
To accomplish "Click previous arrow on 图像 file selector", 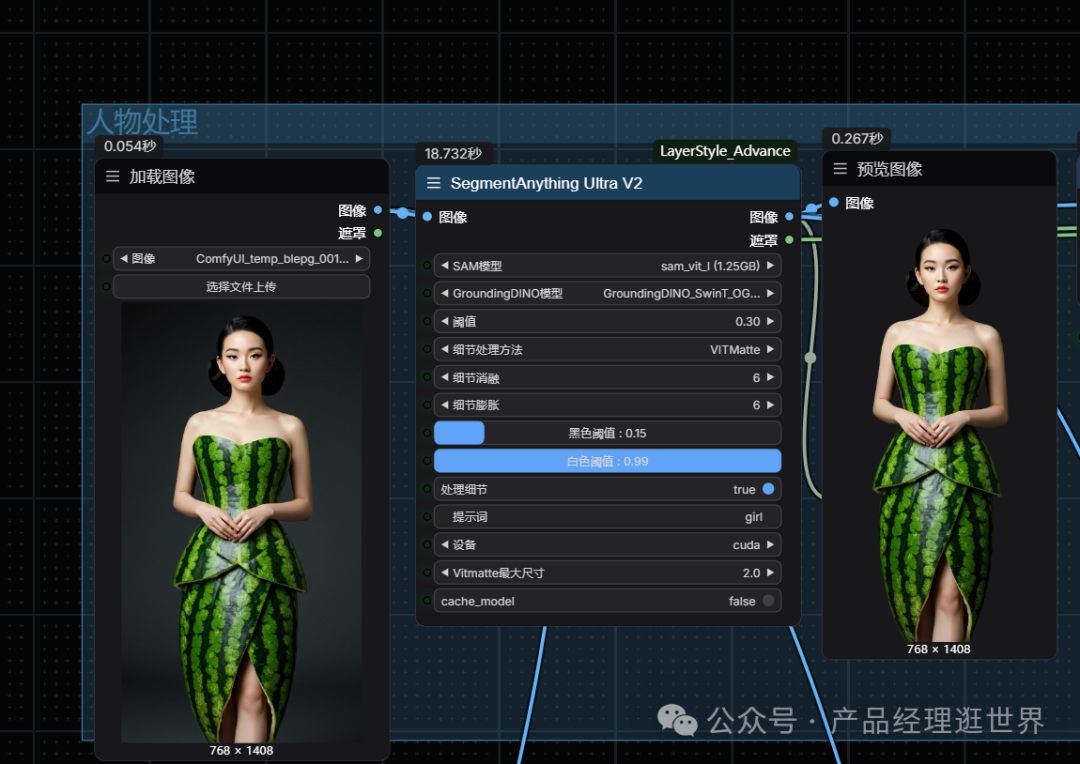I will point(123,258).
